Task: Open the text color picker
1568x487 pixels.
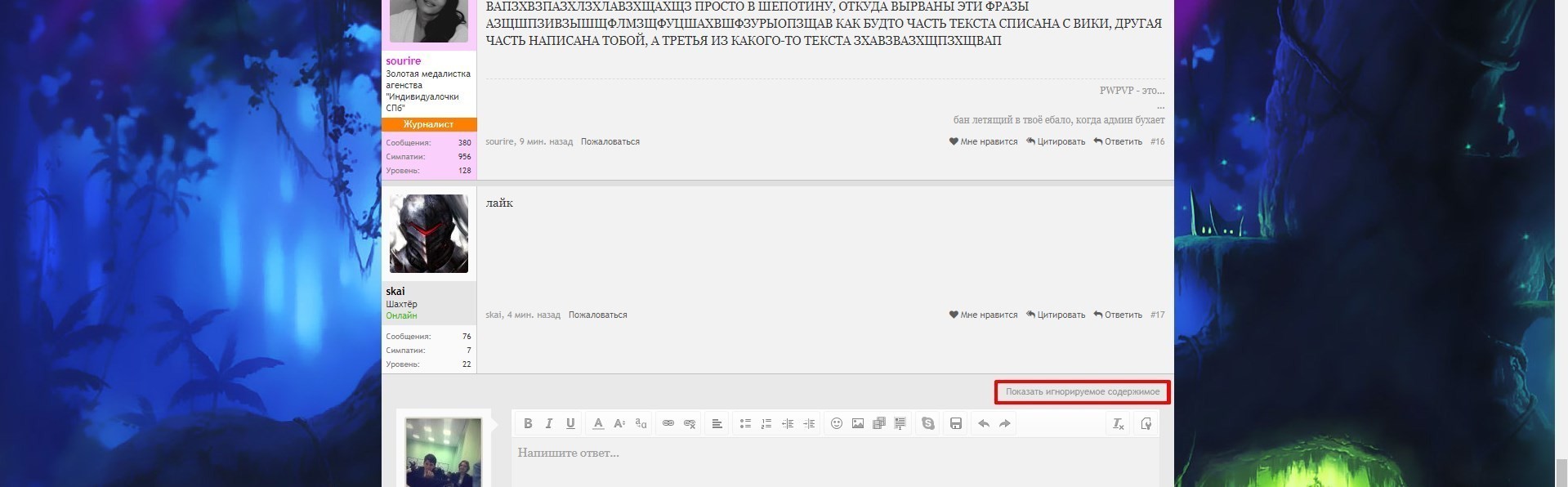Action: tap(598, 423)
